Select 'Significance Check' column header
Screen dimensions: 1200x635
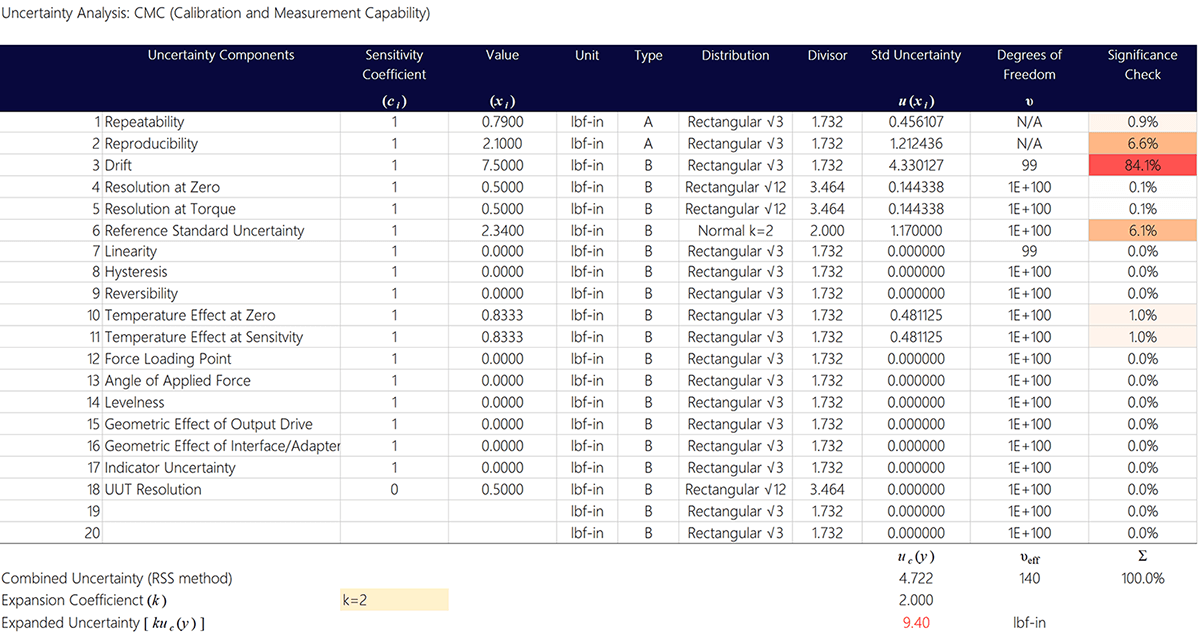[1142, 64]
